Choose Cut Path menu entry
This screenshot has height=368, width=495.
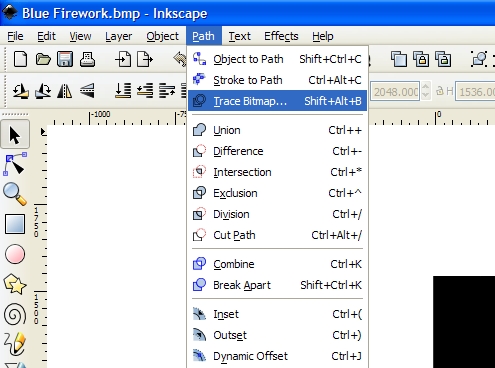pos(277,235)
